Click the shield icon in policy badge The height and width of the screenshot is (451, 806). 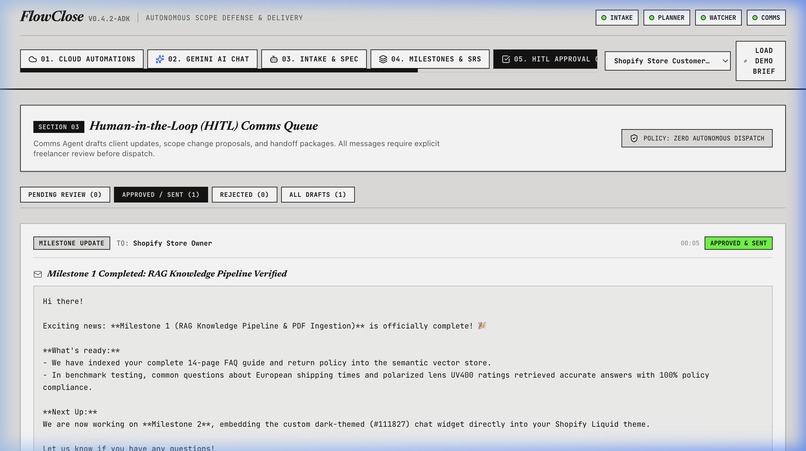(x=634, y=138)
